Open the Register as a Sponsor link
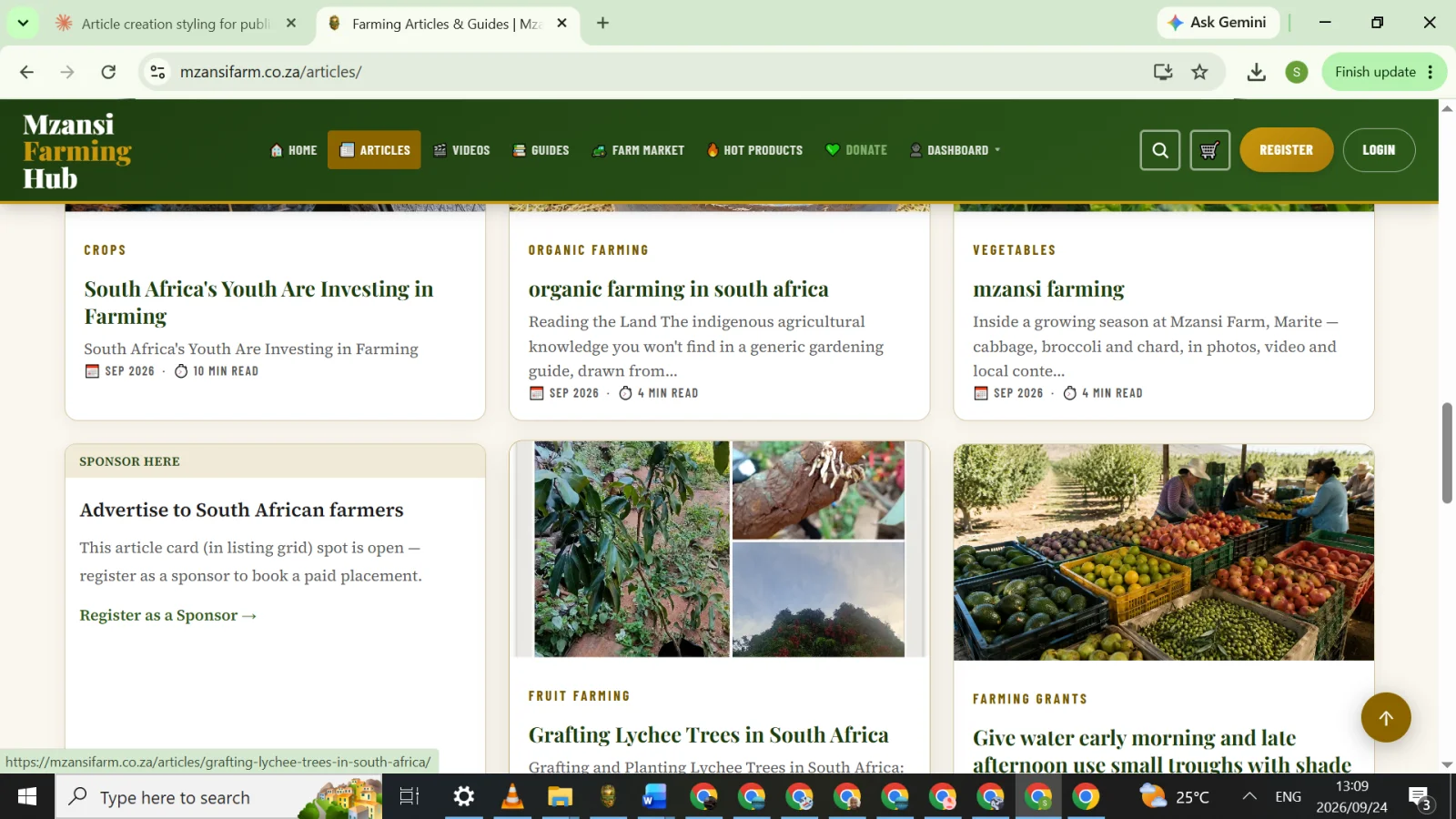 pyautogui.click(x=168, y=615)
